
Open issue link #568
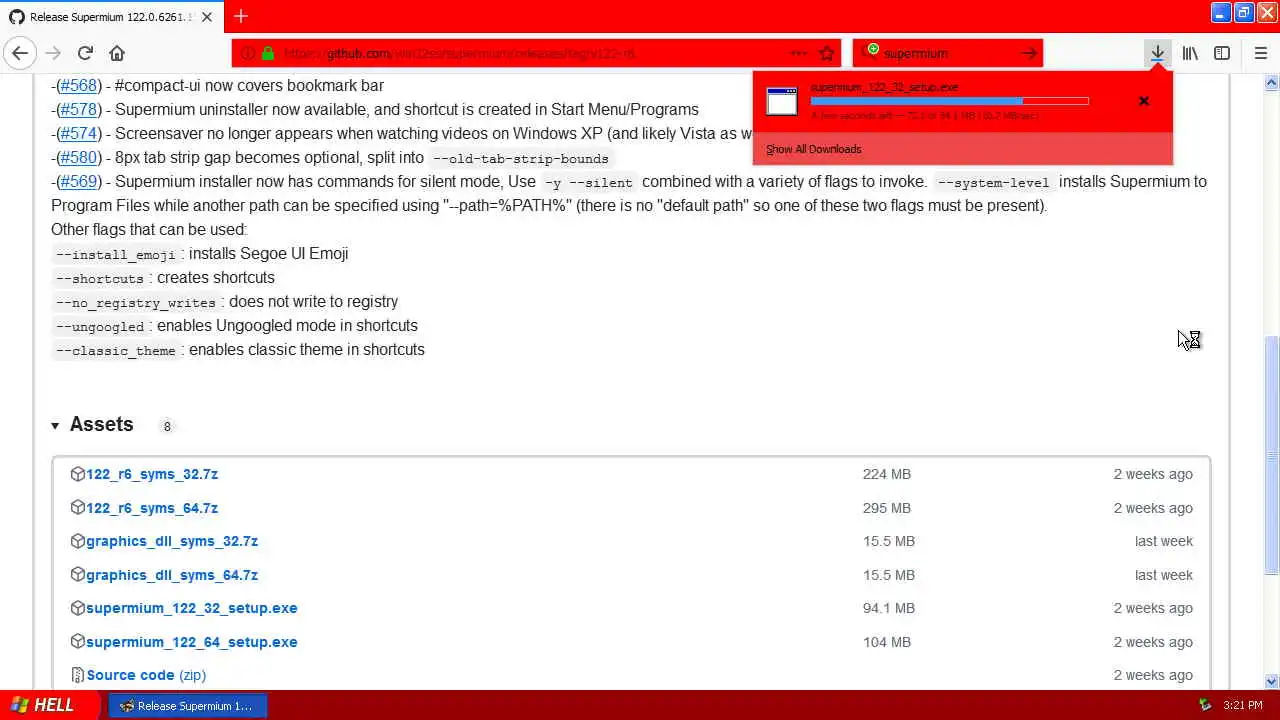(x=78, y=85)
